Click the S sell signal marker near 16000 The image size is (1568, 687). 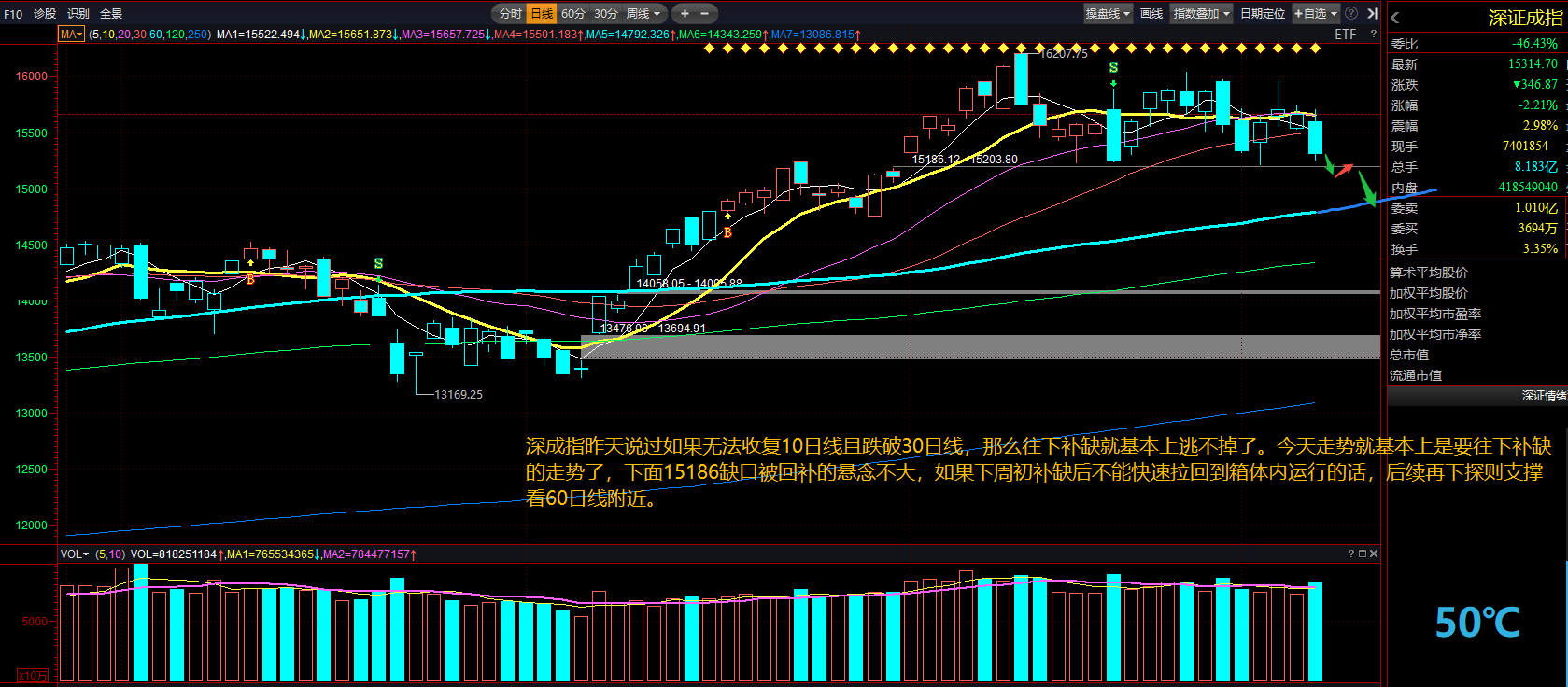1113,68
